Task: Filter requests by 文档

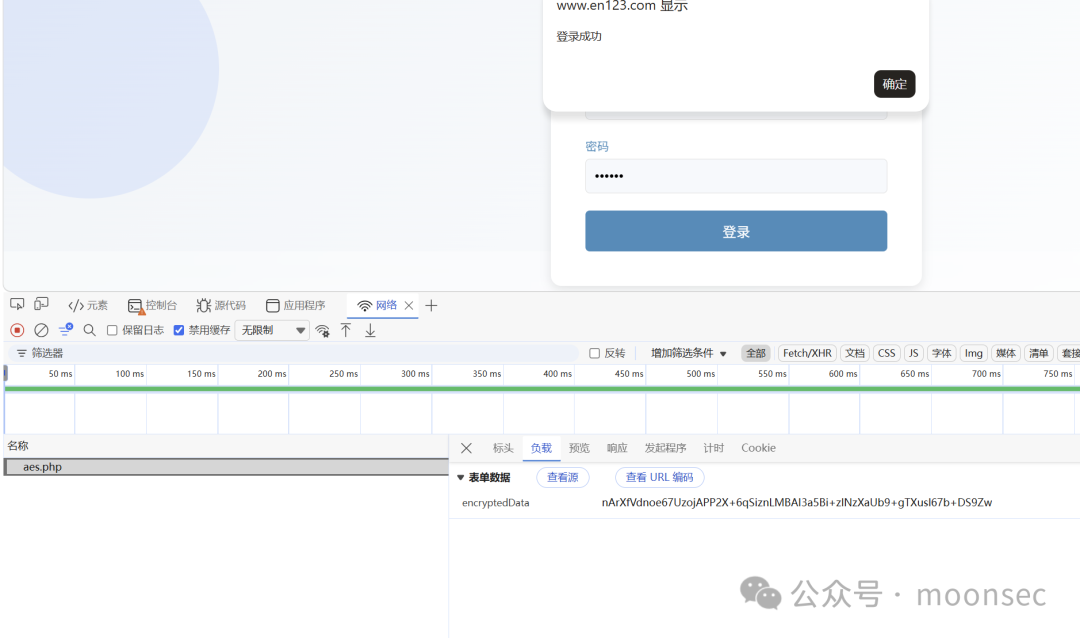Action: coord(855,353)
